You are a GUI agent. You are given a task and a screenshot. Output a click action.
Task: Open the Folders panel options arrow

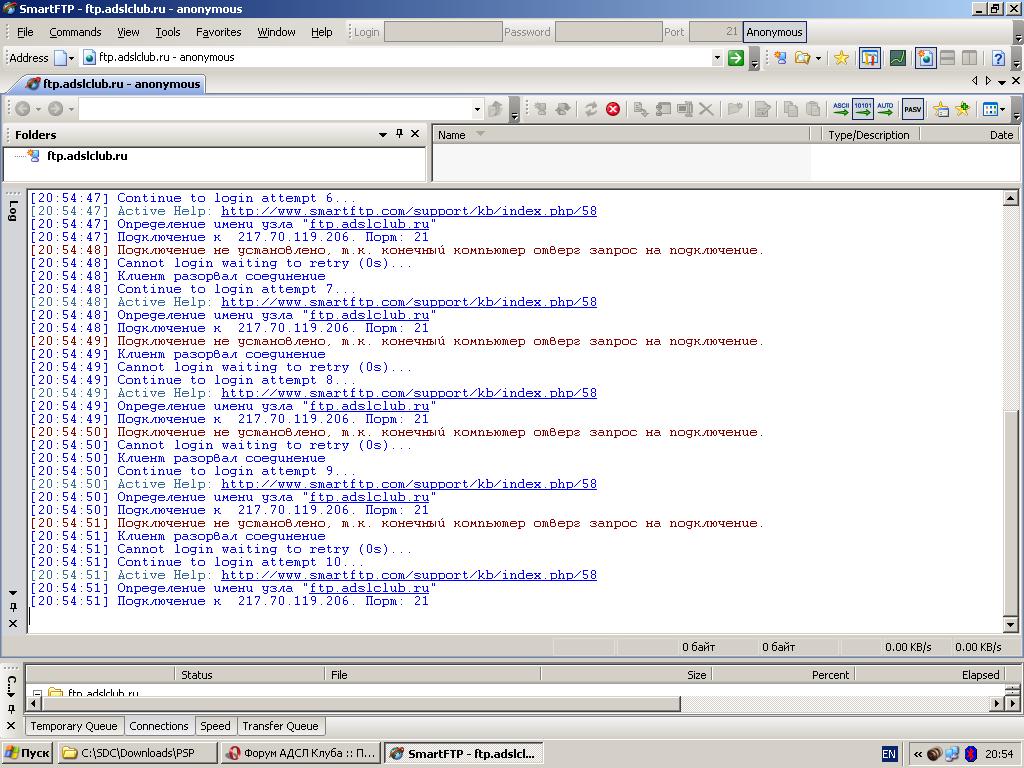coord(383,135)
